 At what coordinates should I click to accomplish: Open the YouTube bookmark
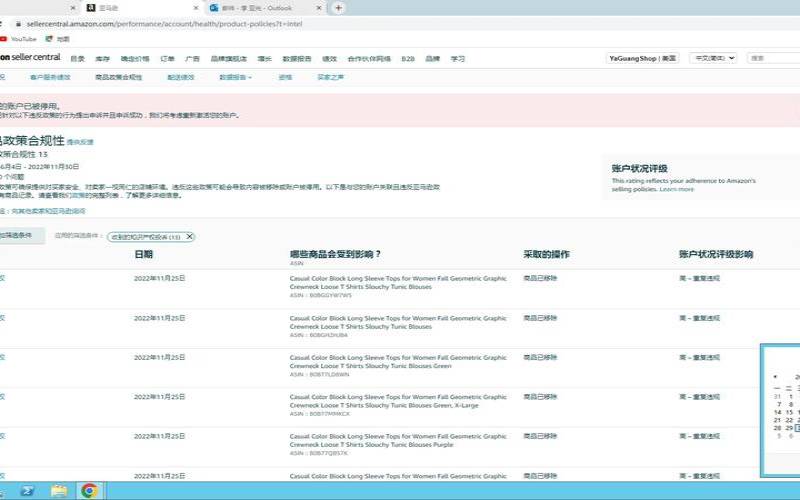[18, 39]
